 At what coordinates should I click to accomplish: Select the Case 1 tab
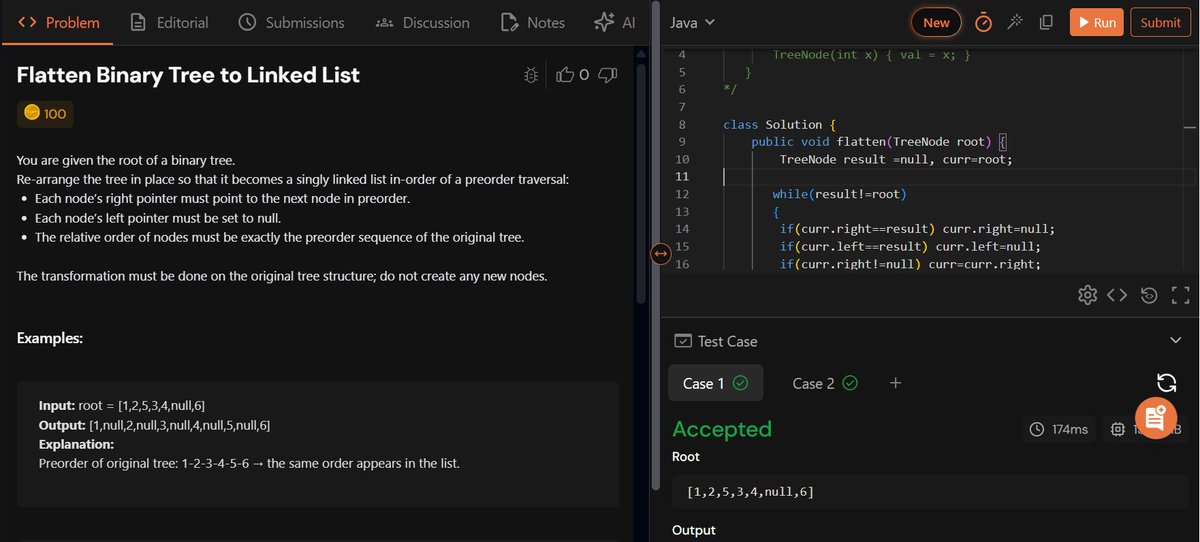(715, 383)
